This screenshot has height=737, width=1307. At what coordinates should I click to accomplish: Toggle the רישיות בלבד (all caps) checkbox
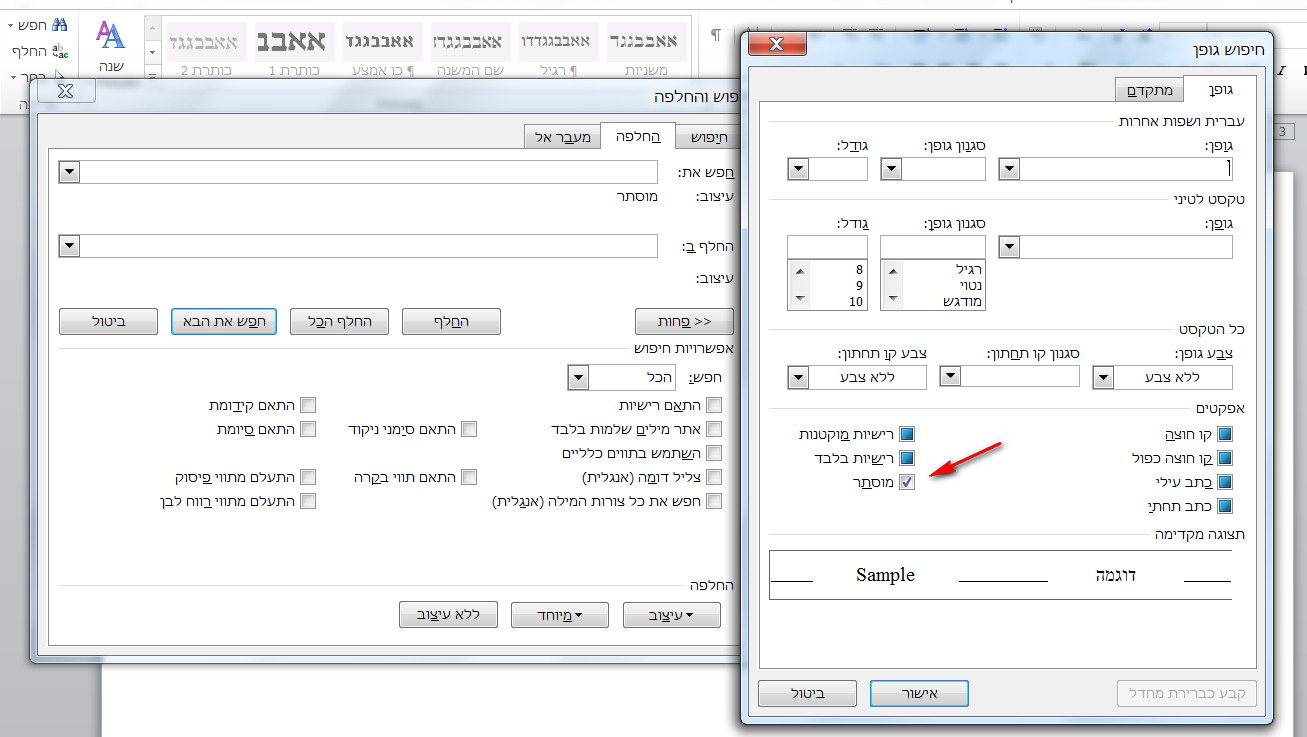[x=907, y=458]
